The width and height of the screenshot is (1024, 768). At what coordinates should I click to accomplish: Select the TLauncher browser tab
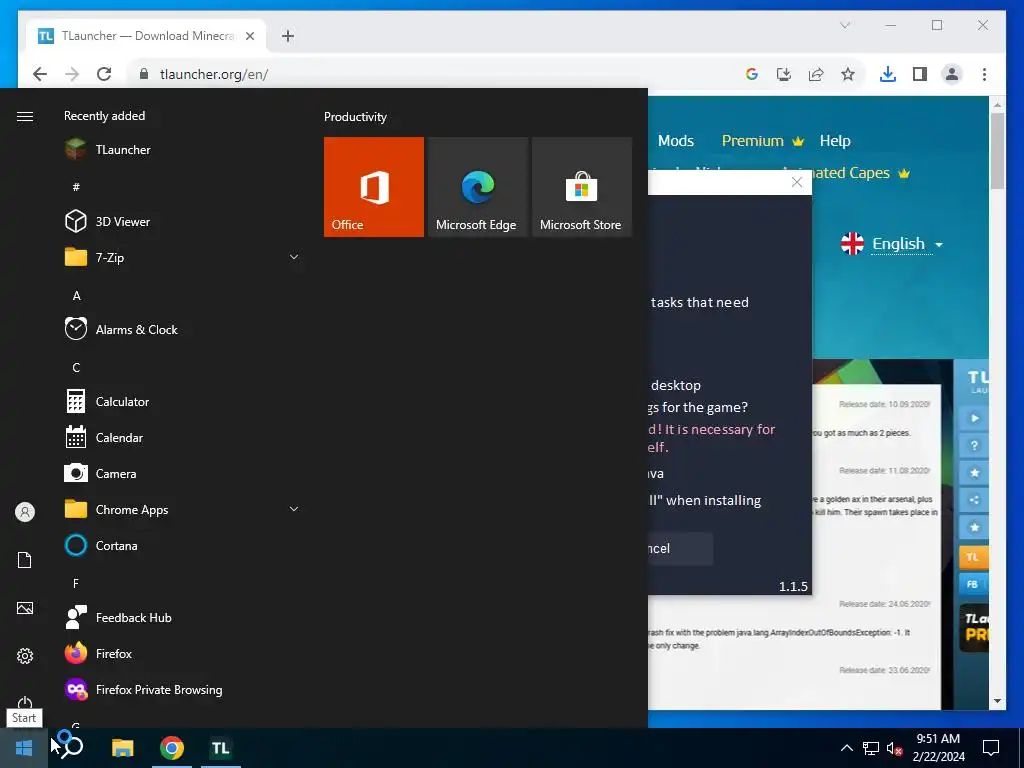[x=146, y=36]
